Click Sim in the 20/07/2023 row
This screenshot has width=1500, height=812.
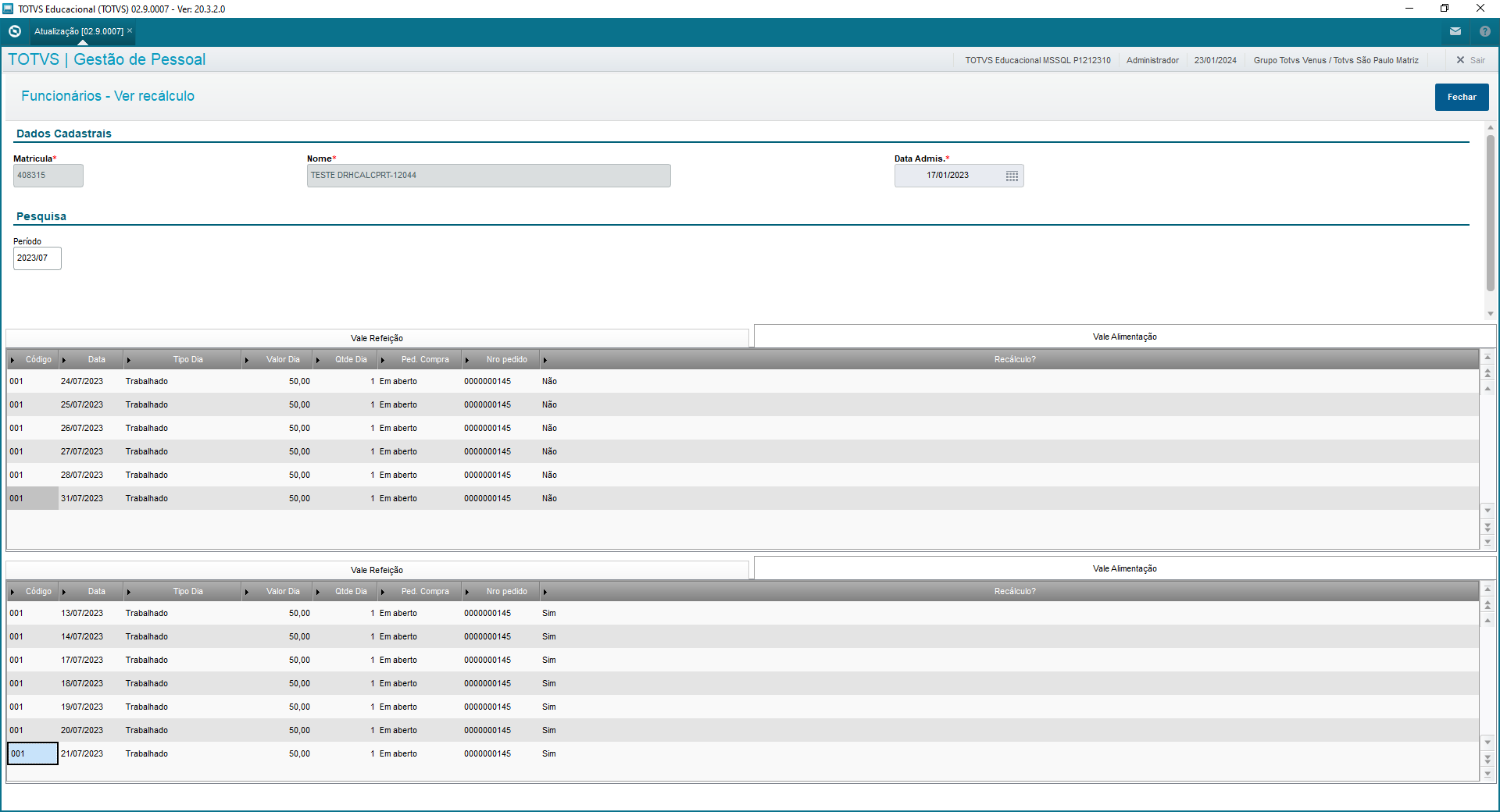549,731
